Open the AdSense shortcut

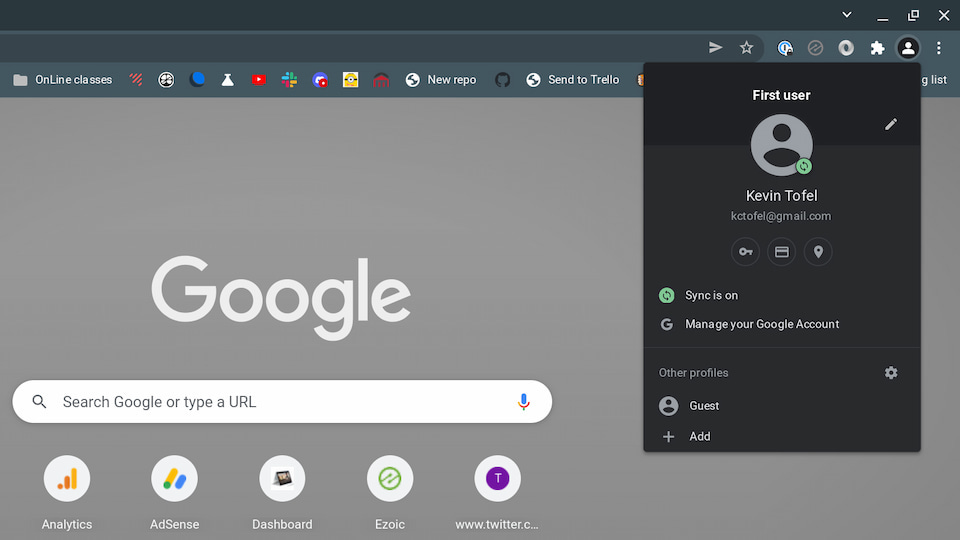pyautogui.click(x=174, y=493)
